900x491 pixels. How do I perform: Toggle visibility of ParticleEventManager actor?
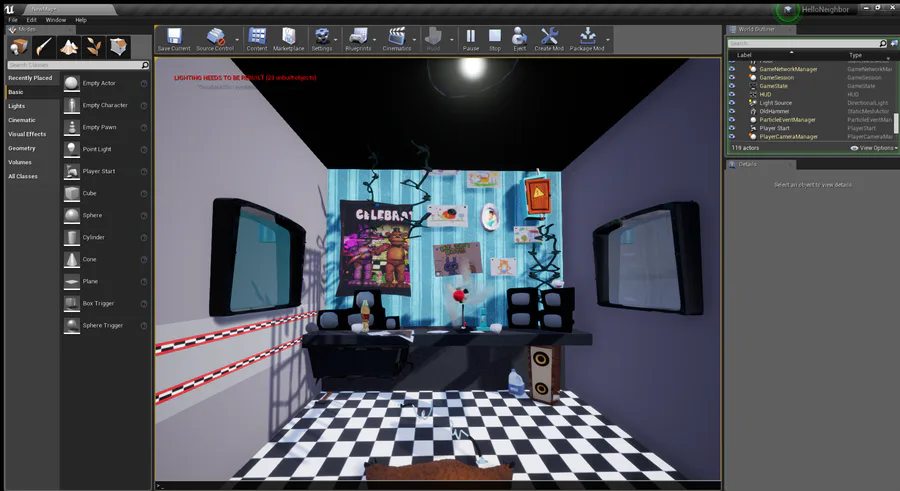(x=732, y=120)
